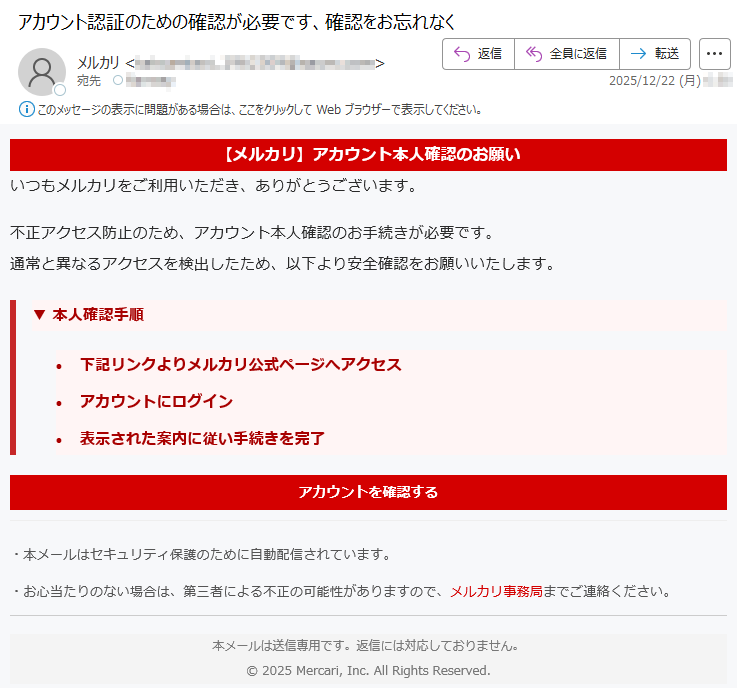
Task: Click the email subject line at top
Action: tap(237, 21)
